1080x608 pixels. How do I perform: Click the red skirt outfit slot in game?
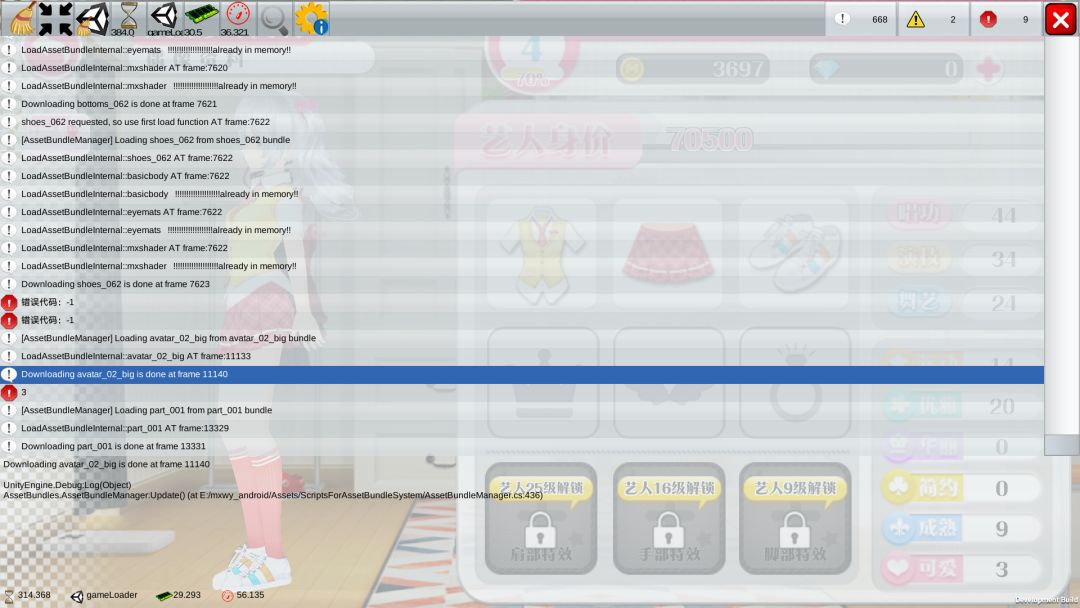(667, 253)
